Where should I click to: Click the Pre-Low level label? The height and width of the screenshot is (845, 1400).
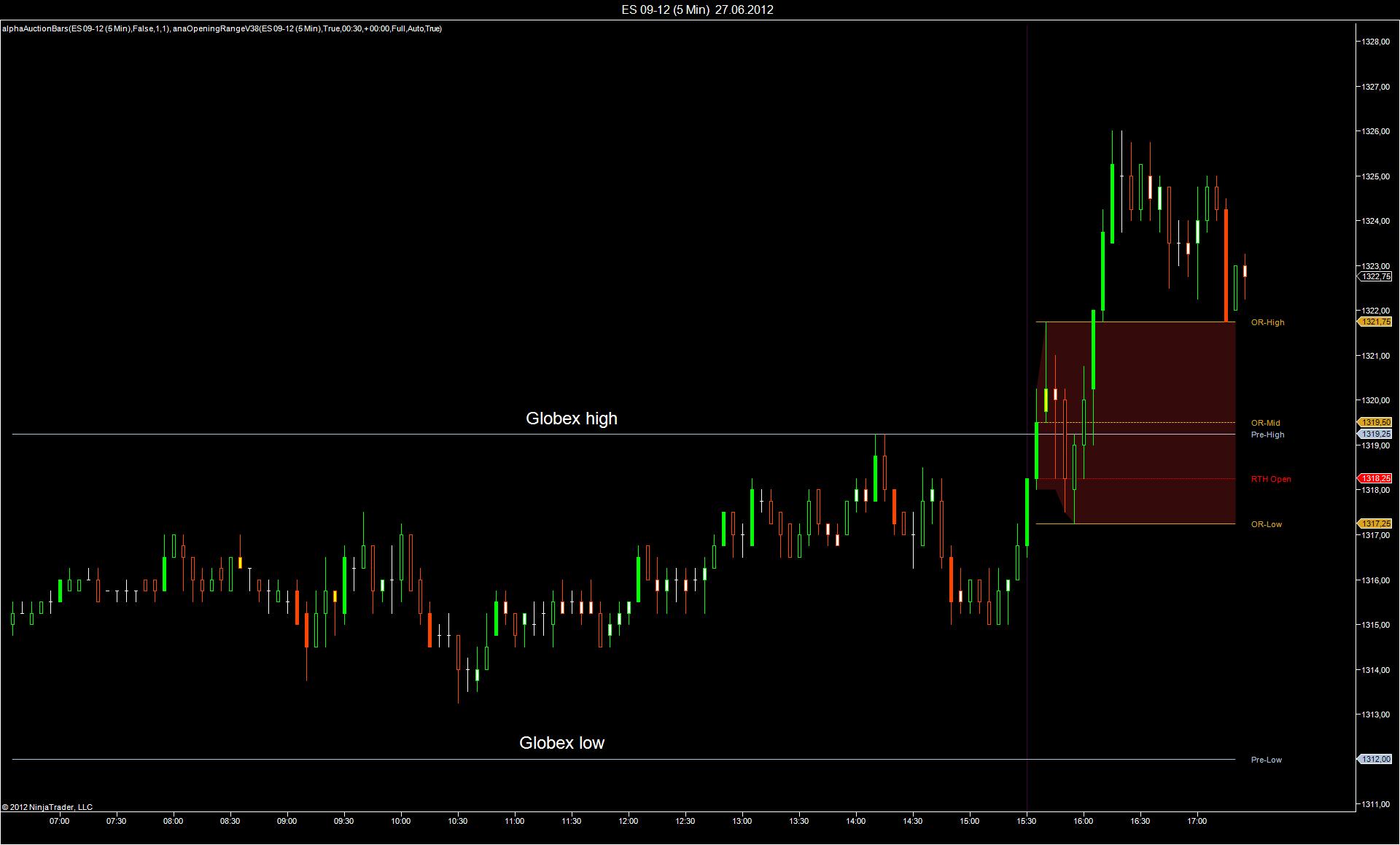pos(1266,760)
